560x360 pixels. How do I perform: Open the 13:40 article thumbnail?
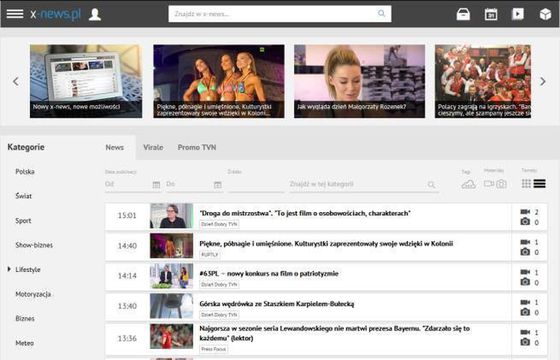tap(171, 306)
